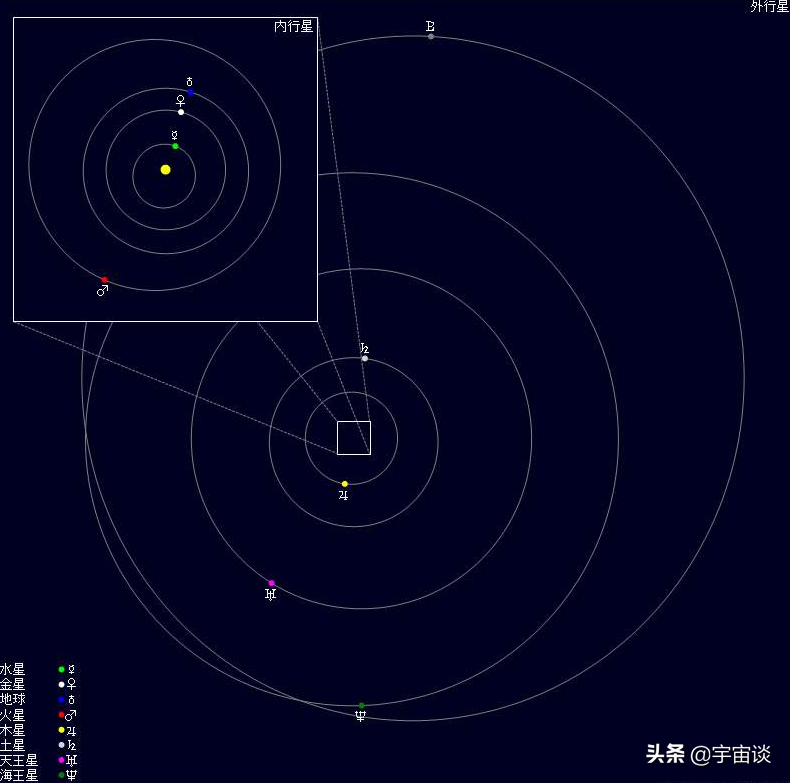Select the Saturn dot above the center square
Image resolution: width=790 pixels, height=783 pixels.
pyautogui.click(x=365, y=358)
